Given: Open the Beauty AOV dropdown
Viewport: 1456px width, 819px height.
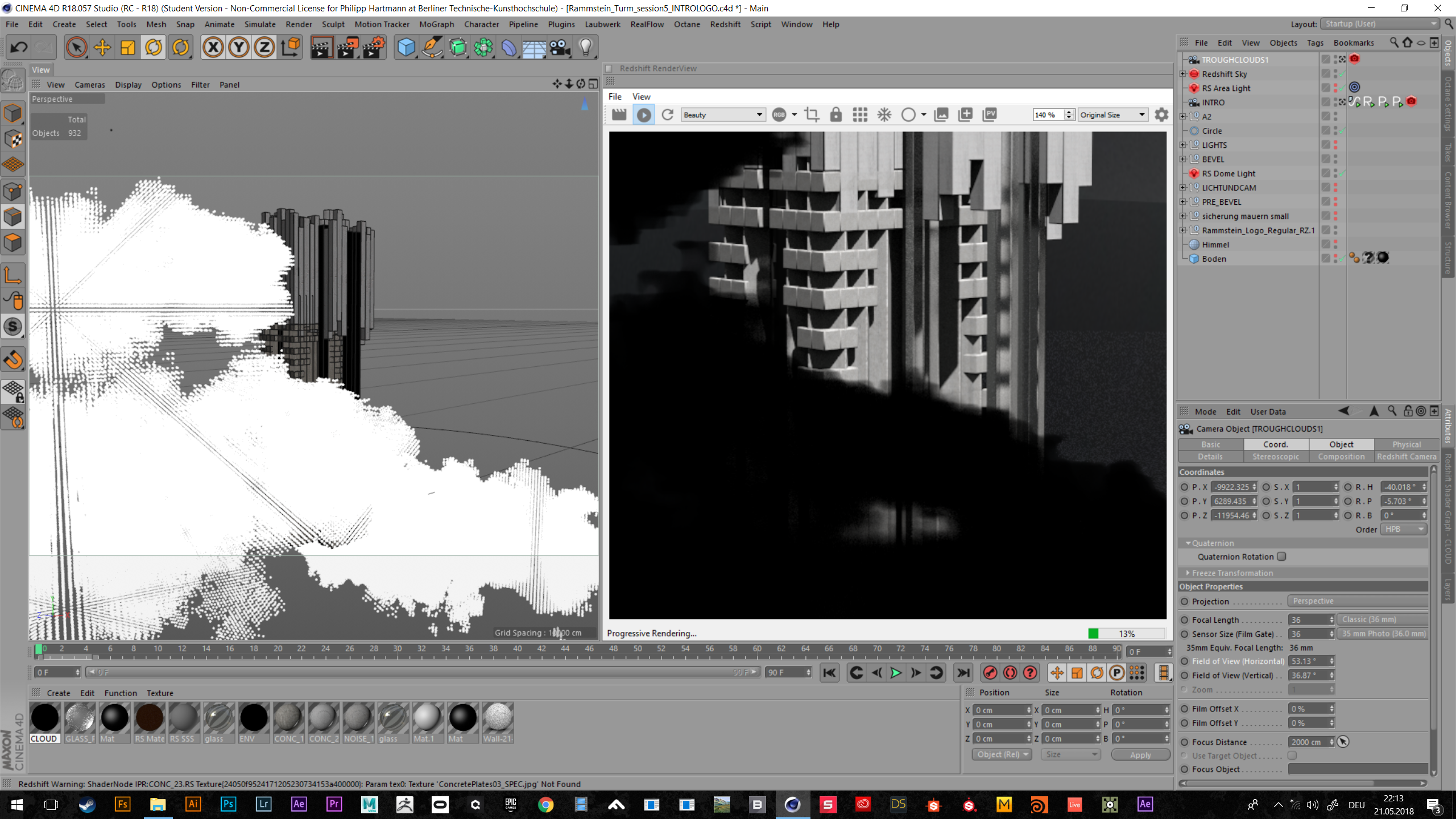Looking at the screenshot, I should [722, 115].
